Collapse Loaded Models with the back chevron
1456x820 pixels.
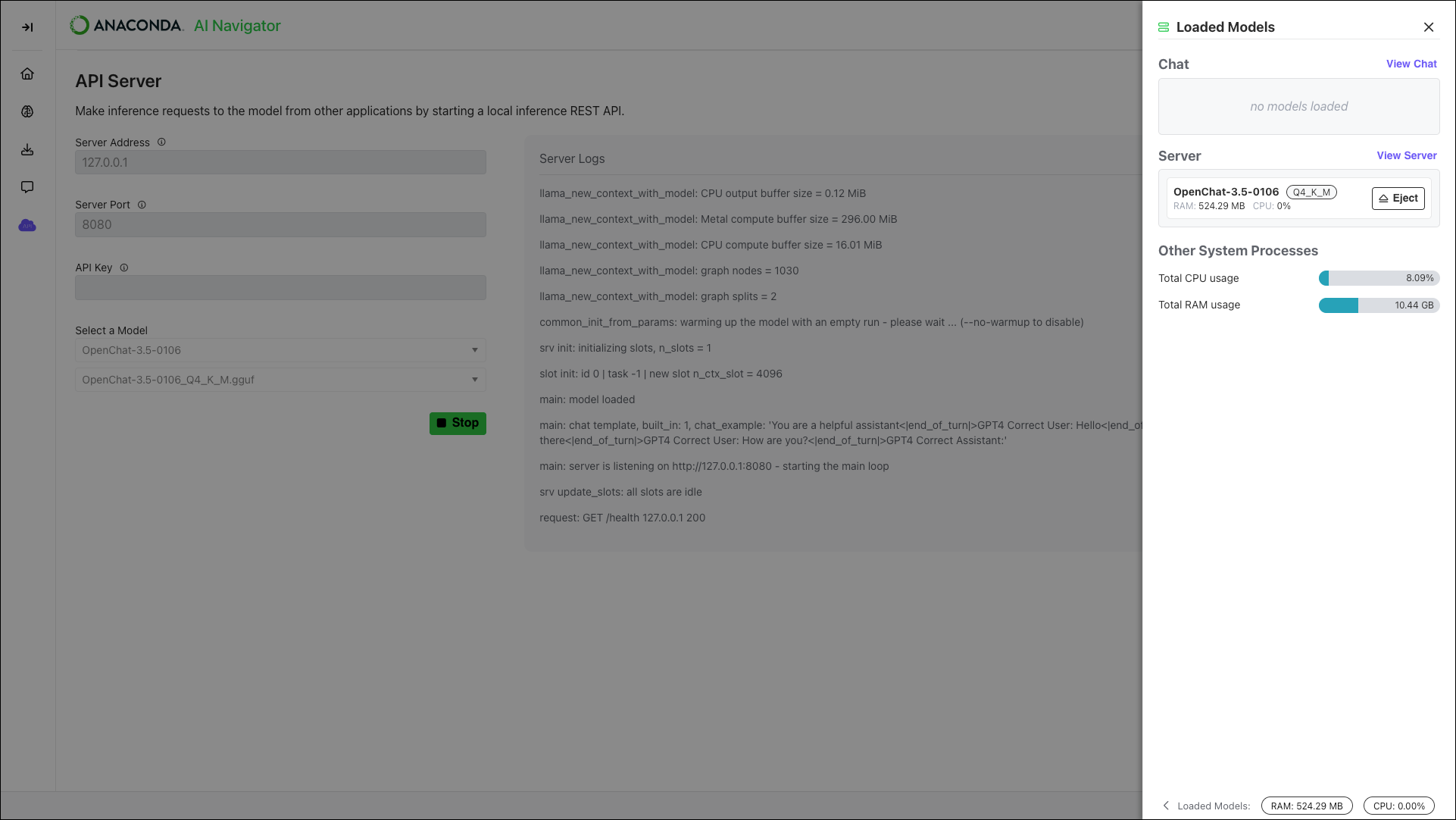1166,806
